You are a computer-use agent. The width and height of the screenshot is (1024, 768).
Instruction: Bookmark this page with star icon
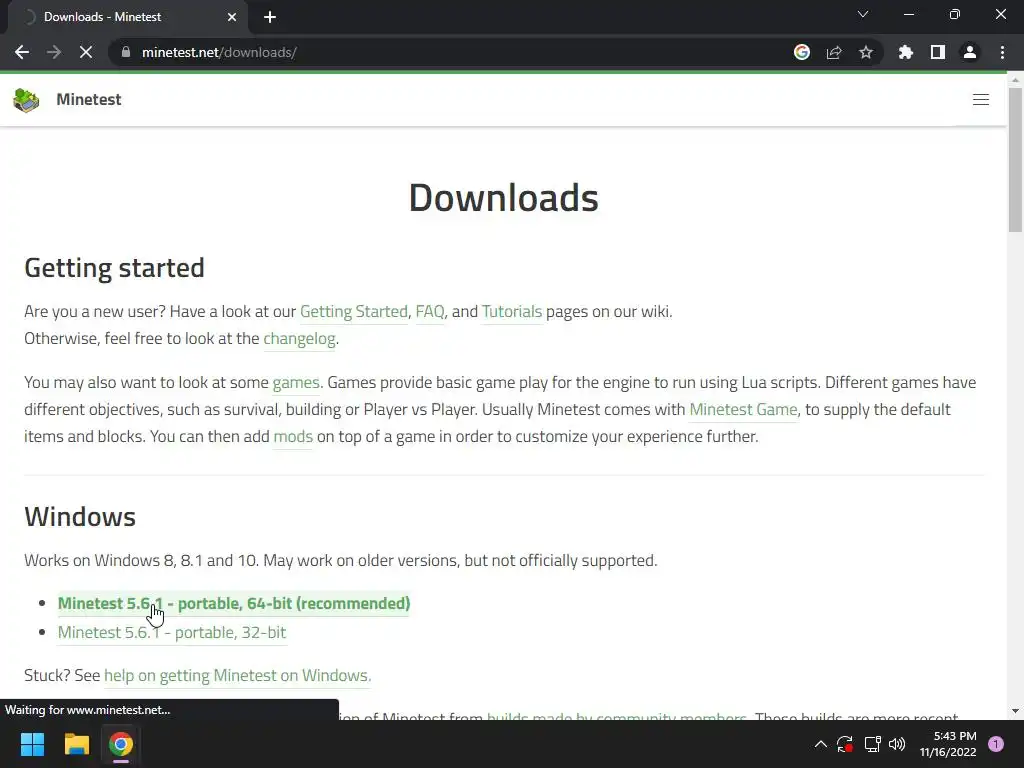click(866, 52)
